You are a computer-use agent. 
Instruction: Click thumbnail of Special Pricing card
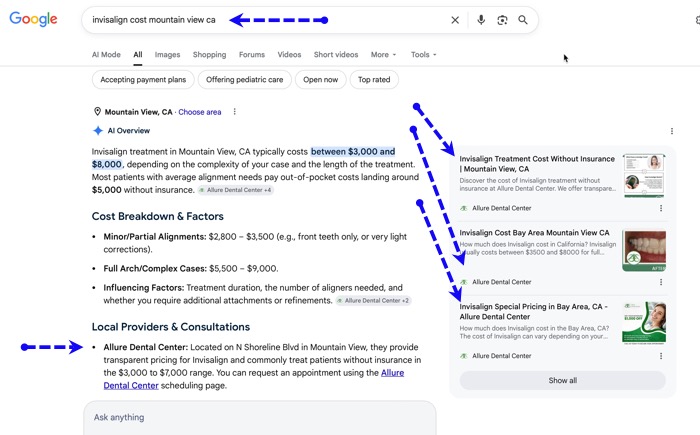click(644, 323)
